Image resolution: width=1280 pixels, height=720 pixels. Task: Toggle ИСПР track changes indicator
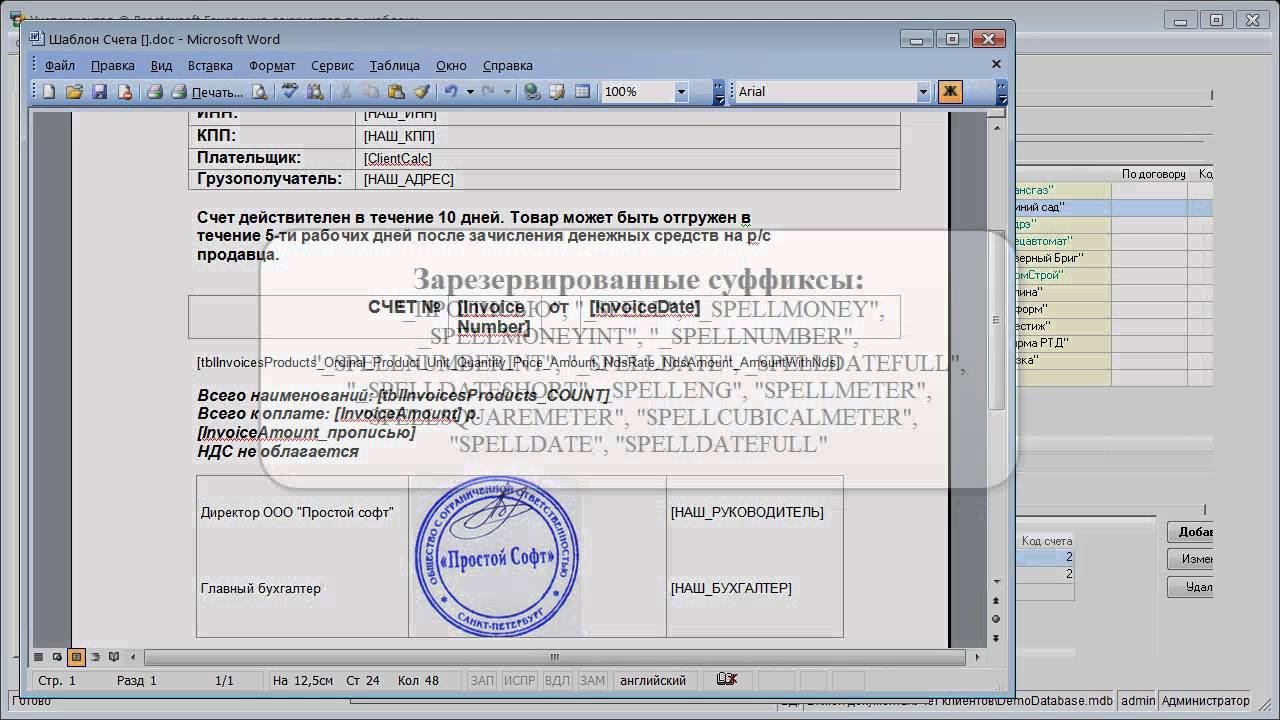click(520, 681)
